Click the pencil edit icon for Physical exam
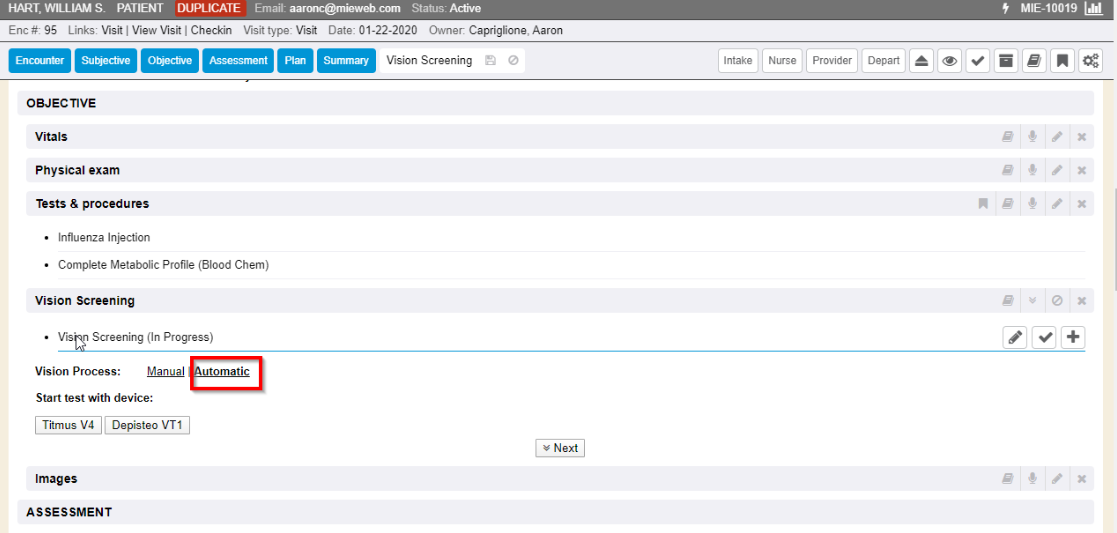This screenshot has height=533, width=1117. (1057, 171)
